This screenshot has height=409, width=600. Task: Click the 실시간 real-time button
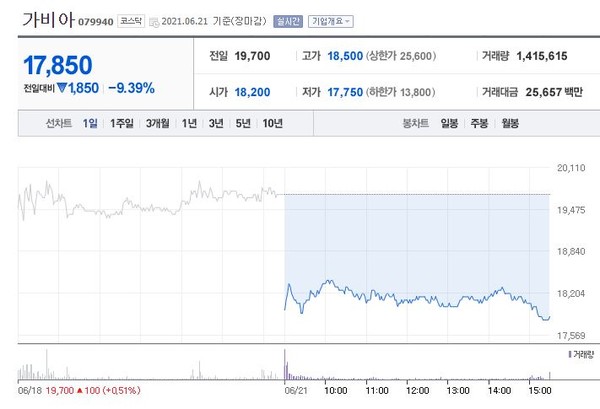[x=288, y=20]
